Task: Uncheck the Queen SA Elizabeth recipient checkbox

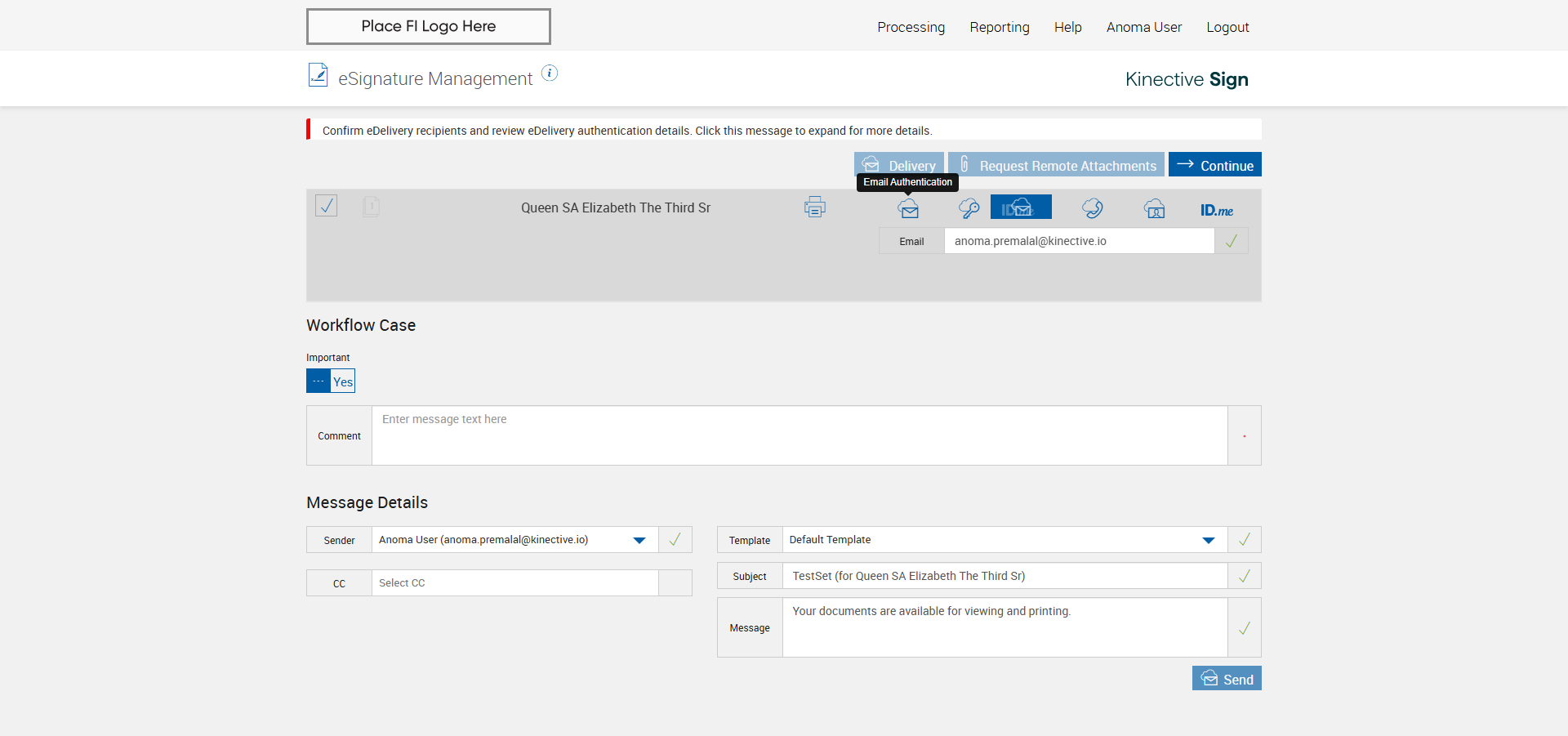Action: pyautogui.click(x=327, y=206)
